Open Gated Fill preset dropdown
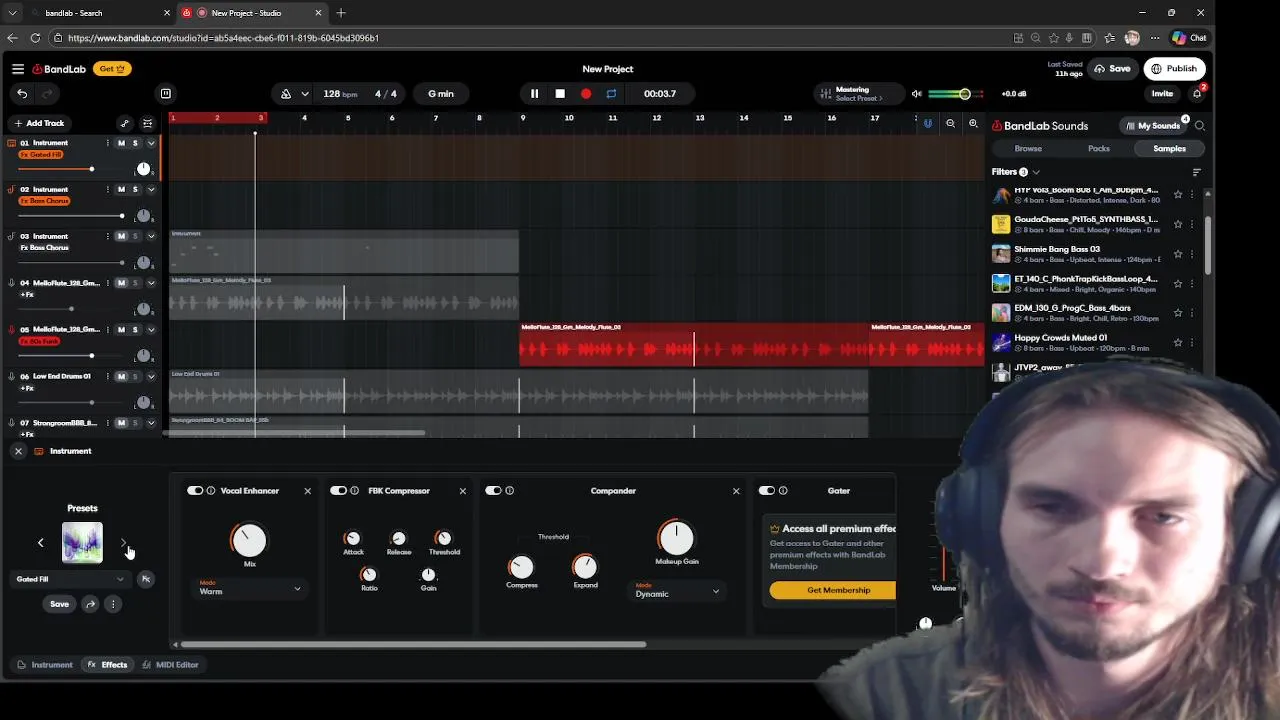1280x720 pixels. point(70,579)
